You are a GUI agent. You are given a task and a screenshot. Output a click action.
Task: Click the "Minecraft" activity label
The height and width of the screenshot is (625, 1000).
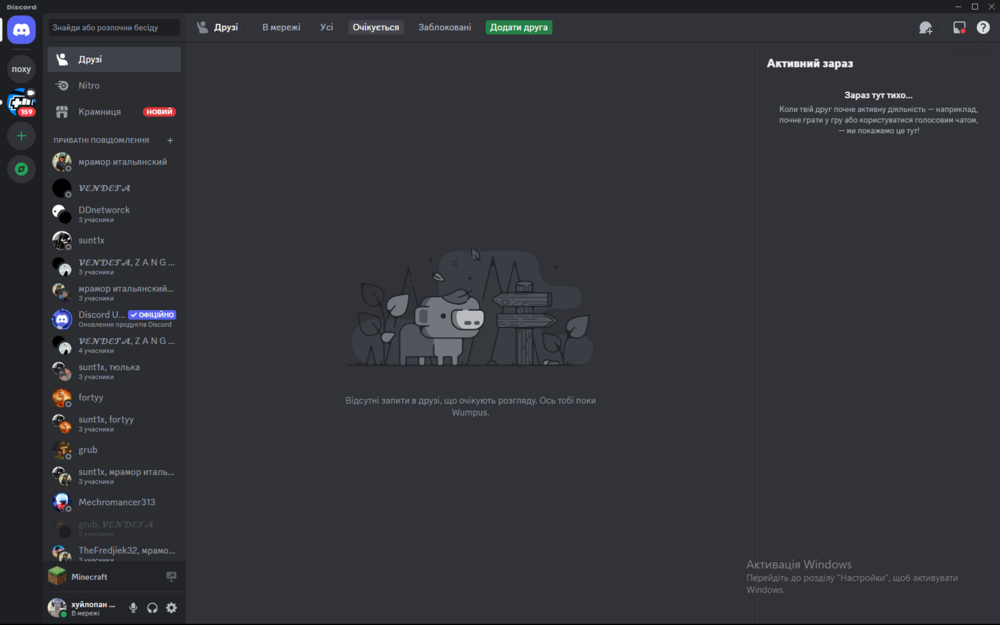tap(89, 577)
